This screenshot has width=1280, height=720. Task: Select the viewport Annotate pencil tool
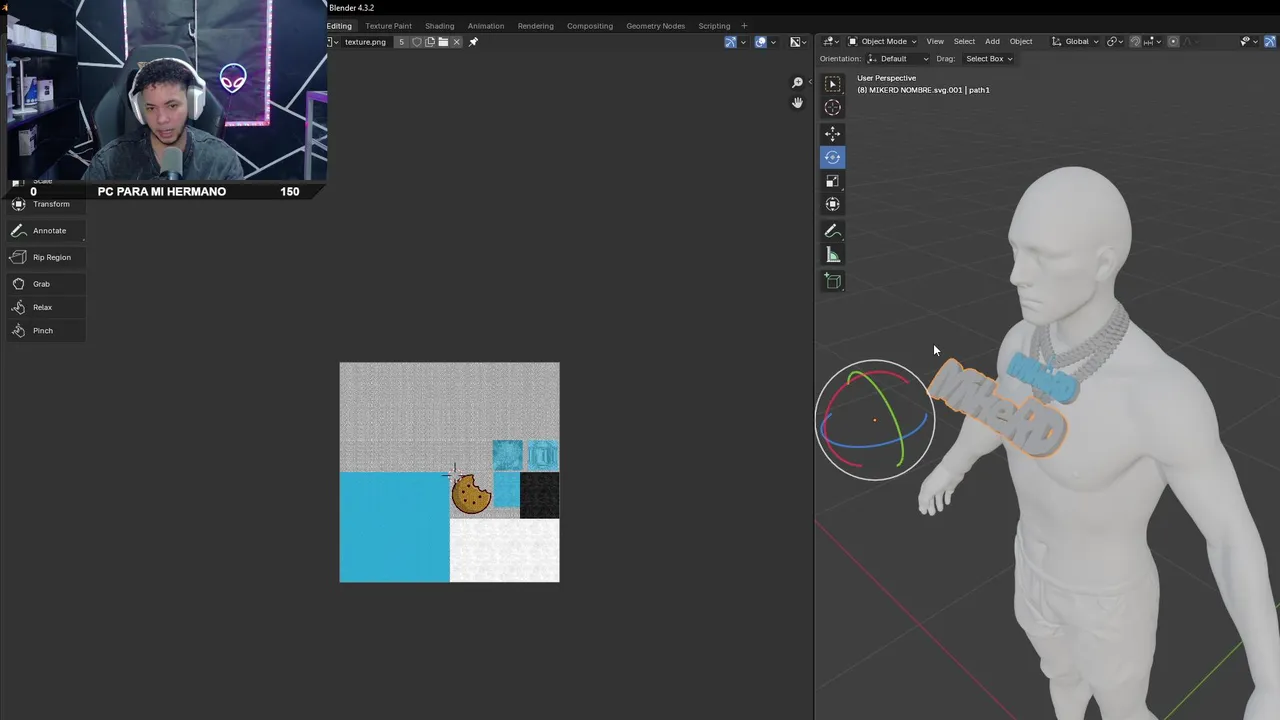(832, 230)
